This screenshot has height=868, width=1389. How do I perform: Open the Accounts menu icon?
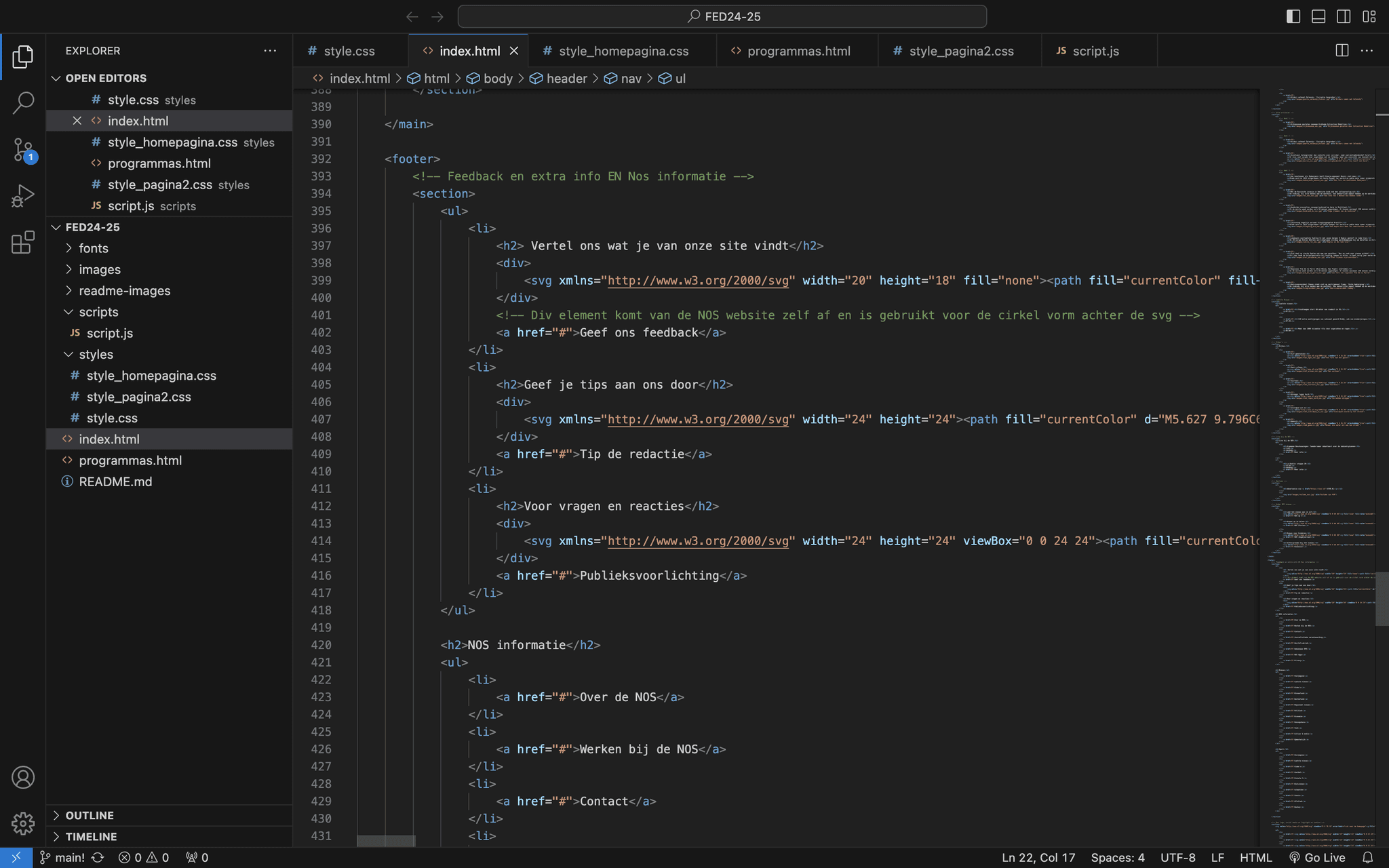point(23,777)
